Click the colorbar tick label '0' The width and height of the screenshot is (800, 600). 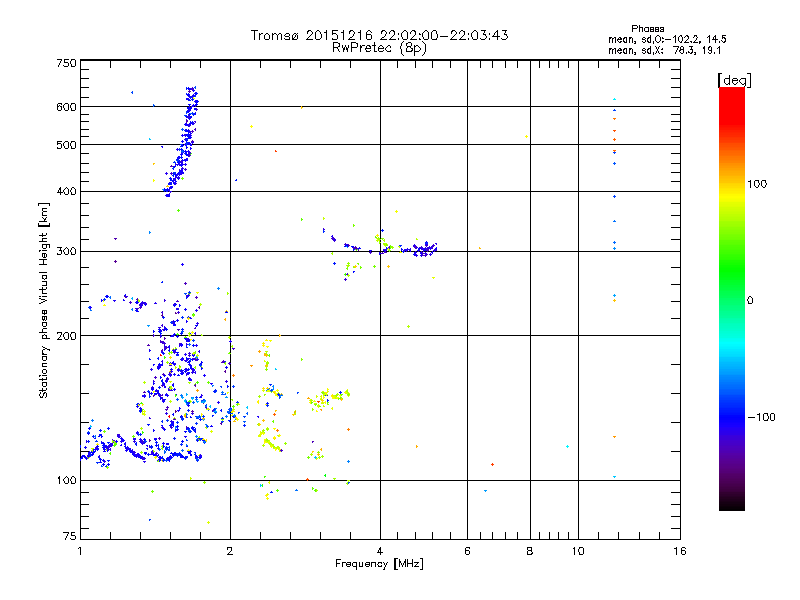750,301
